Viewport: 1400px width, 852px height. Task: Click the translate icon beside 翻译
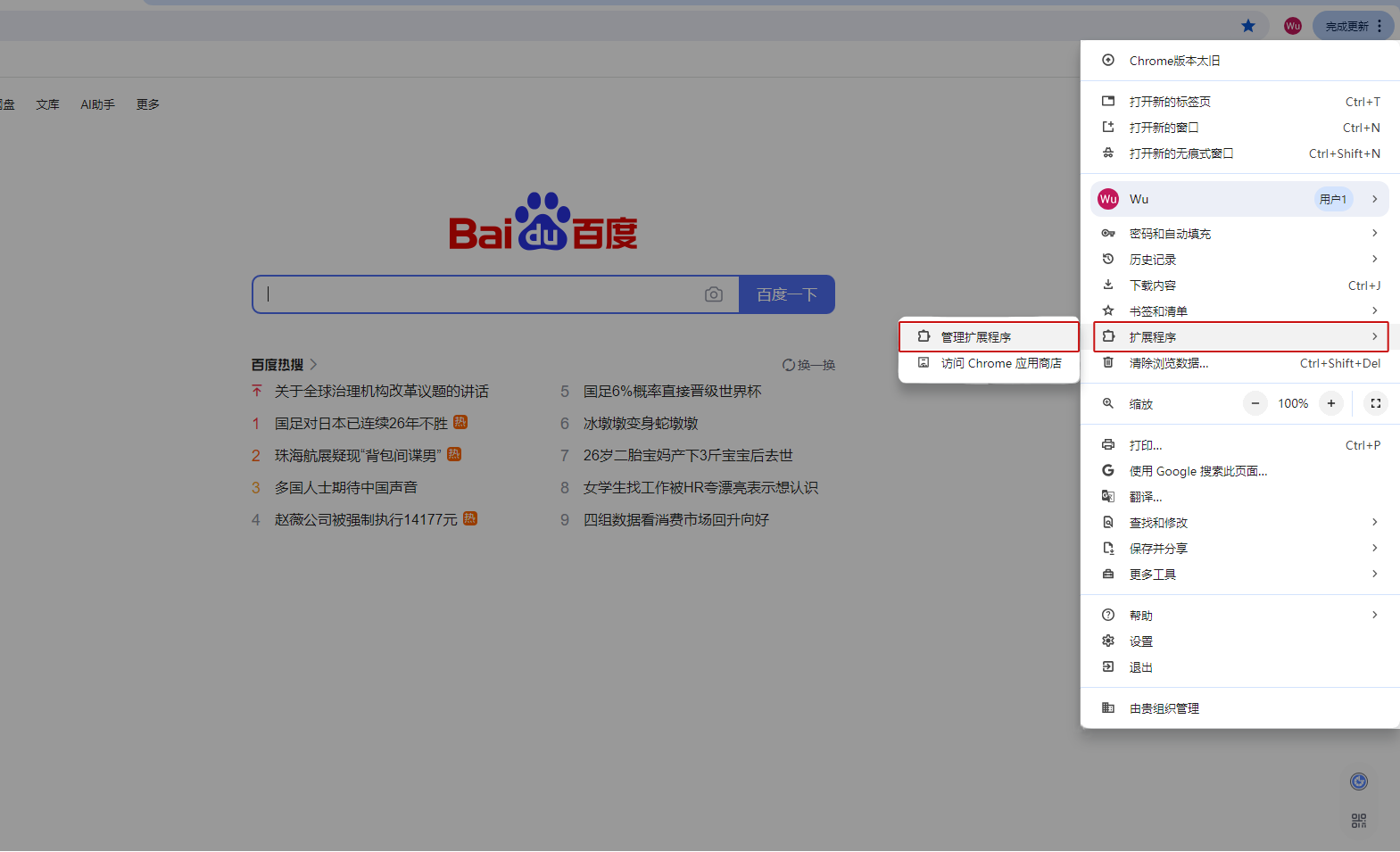click(1108, 496)
